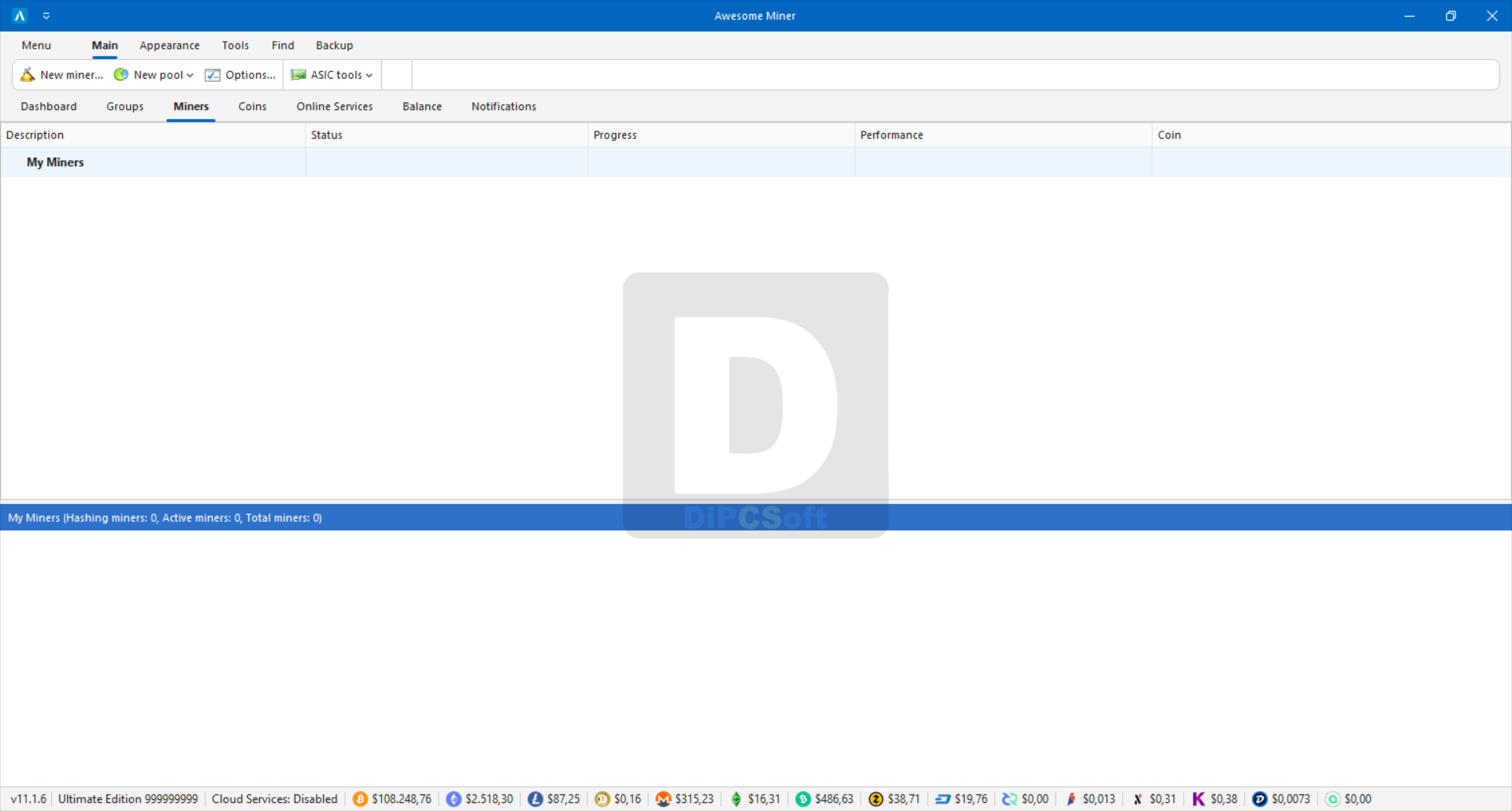Screen dimensions: 1512x811
Task: Click the ASIC tools chip icon
Action: 298,75
